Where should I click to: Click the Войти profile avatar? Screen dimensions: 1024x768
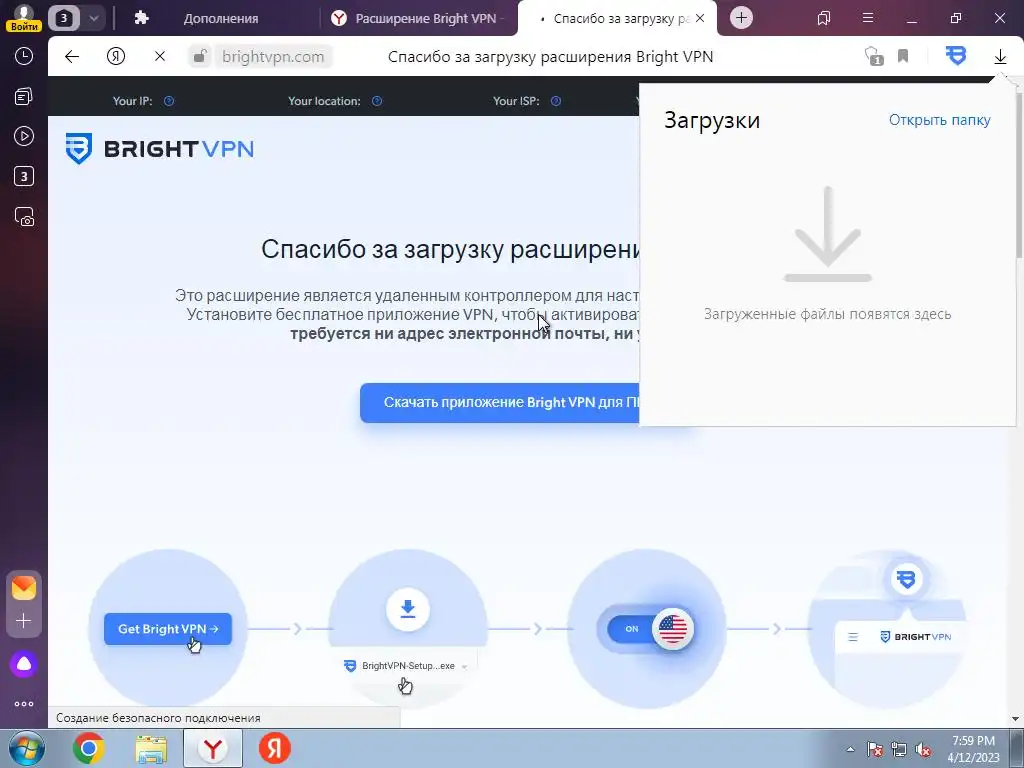24,17
